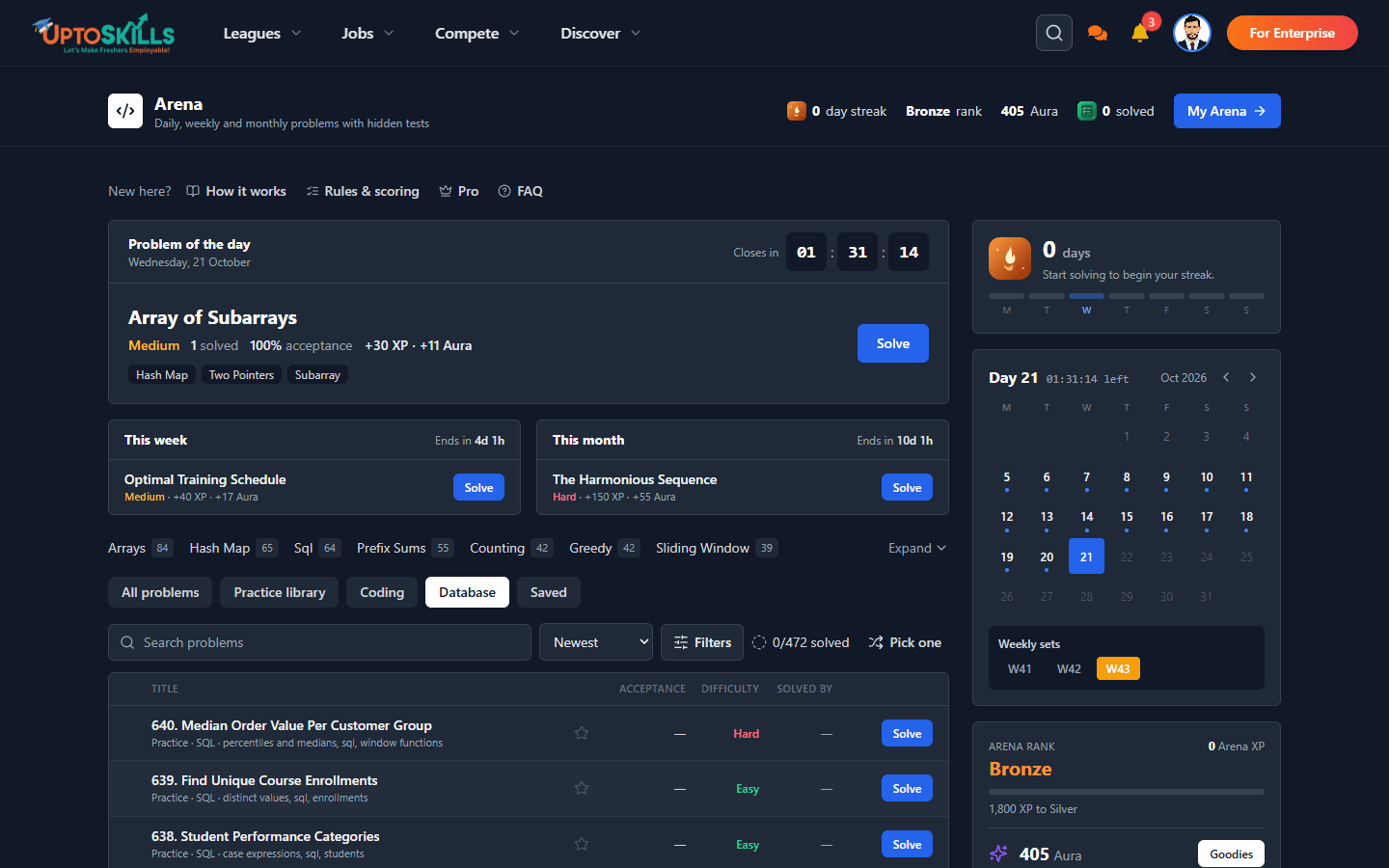
Task: Open the Pro link
Action: click(x=459, y=191)
